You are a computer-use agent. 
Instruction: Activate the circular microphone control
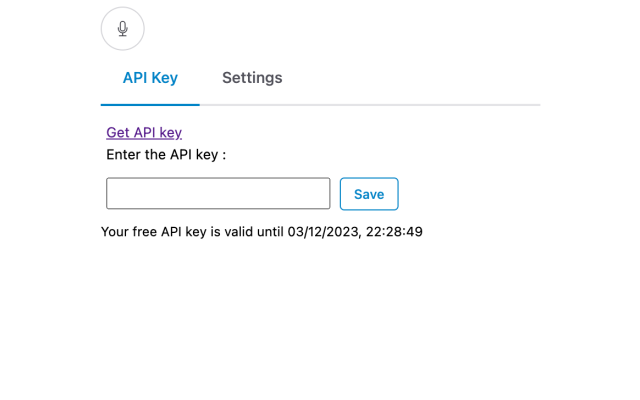point(122,29)
